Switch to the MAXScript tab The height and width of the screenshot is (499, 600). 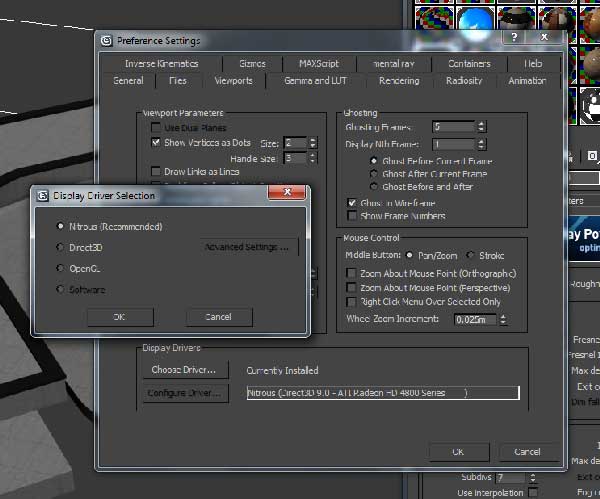click(x=319, y=64)
